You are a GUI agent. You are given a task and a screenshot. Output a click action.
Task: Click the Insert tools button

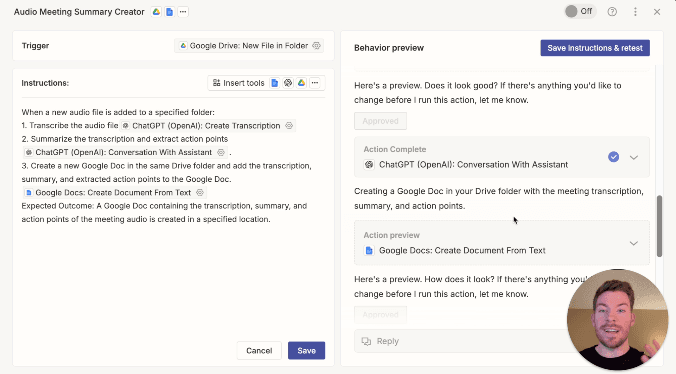238,83
